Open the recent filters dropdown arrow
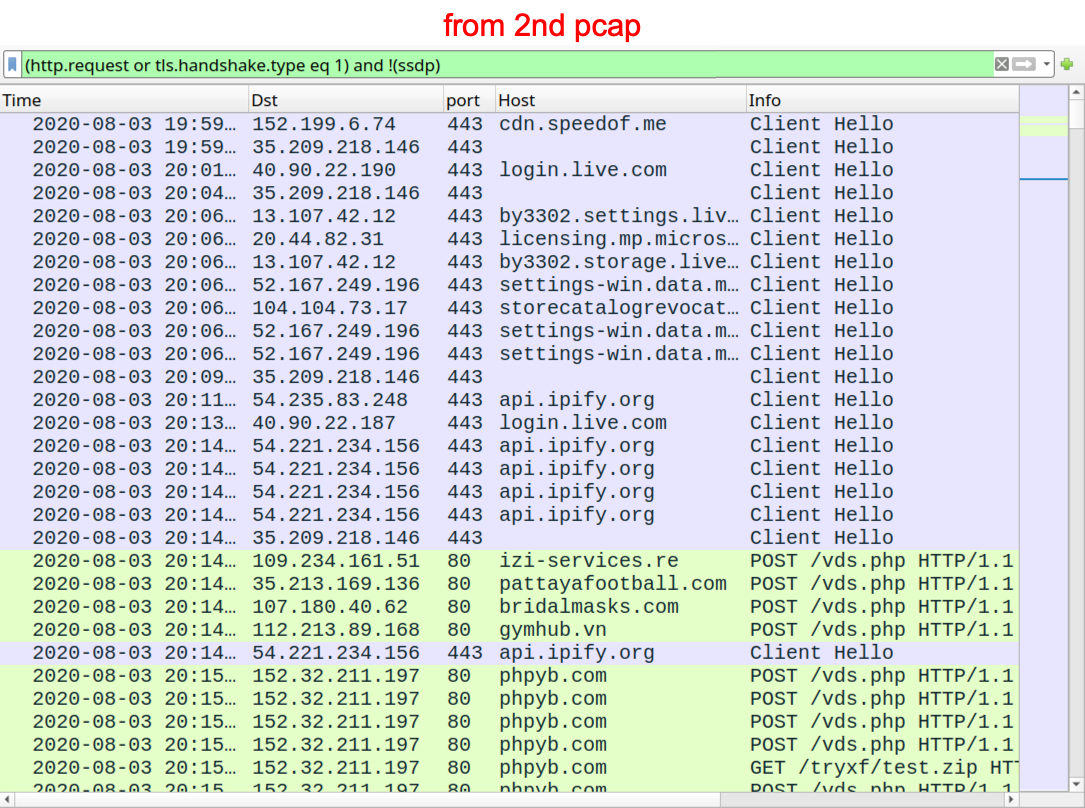Image resolution: width=1085 pixels, height=808 pixels. coord(1046,64)
